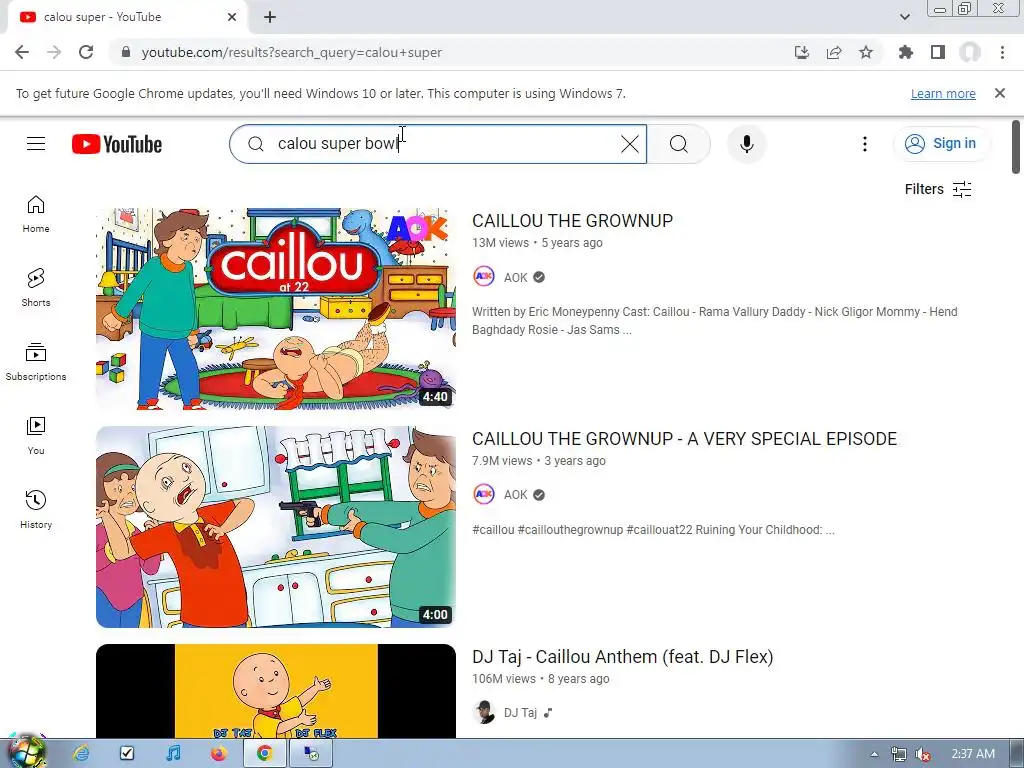Toggle the Chrome side panel
The height and width of the screenshot is (768, 1024).
pyautogui.click(x=938, y=52)
